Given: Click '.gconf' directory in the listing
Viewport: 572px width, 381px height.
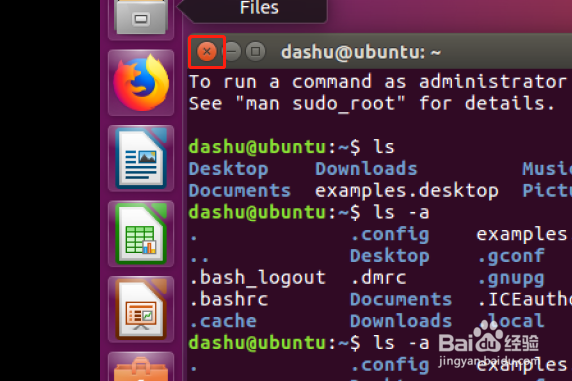Looking at the screenshot, I should [511, 256].
